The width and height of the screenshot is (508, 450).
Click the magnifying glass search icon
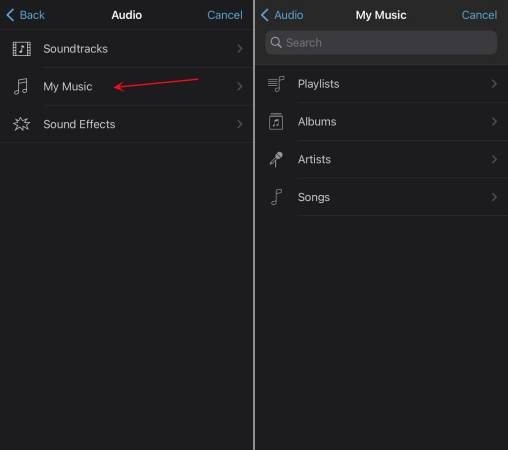pyautogui.click(x=276, y=42)
